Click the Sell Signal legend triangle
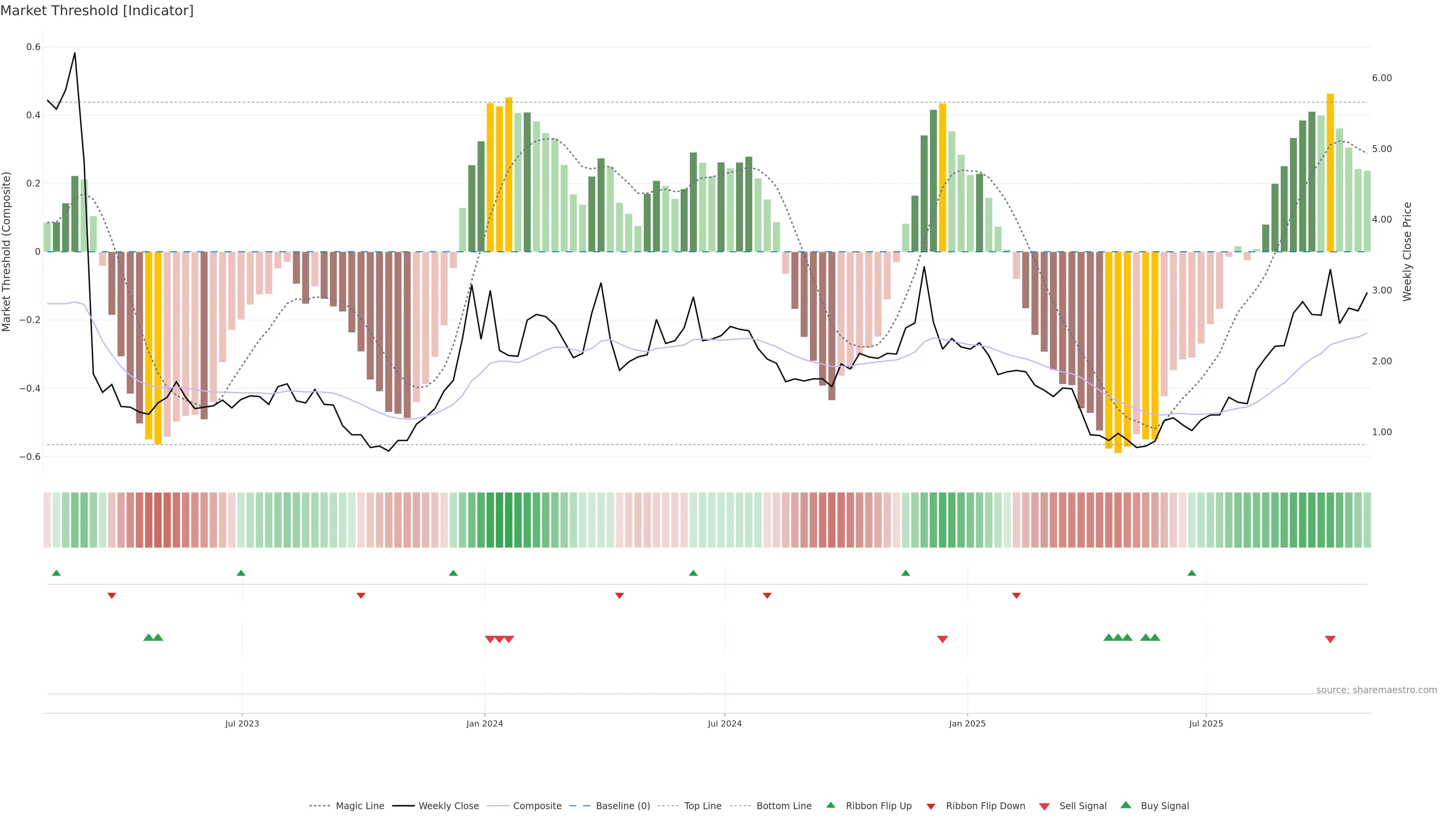The height and width of the screenshot is (819, 1456). [1044, 806]
